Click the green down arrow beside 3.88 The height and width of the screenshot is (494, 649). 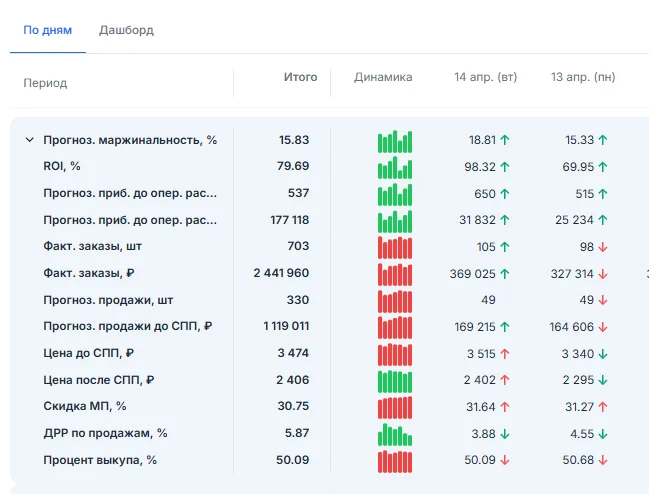pyautogui.click(x=505, y=434)
